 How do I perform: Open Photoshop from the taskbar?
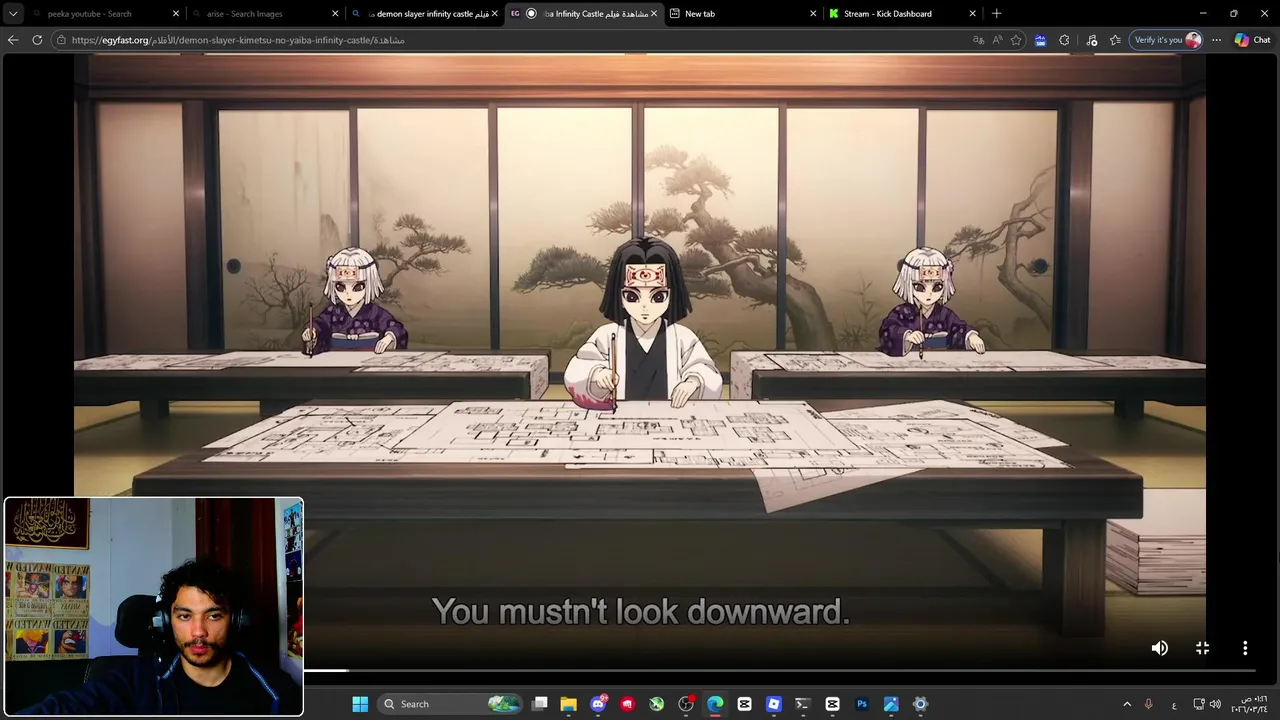(862, 704)
